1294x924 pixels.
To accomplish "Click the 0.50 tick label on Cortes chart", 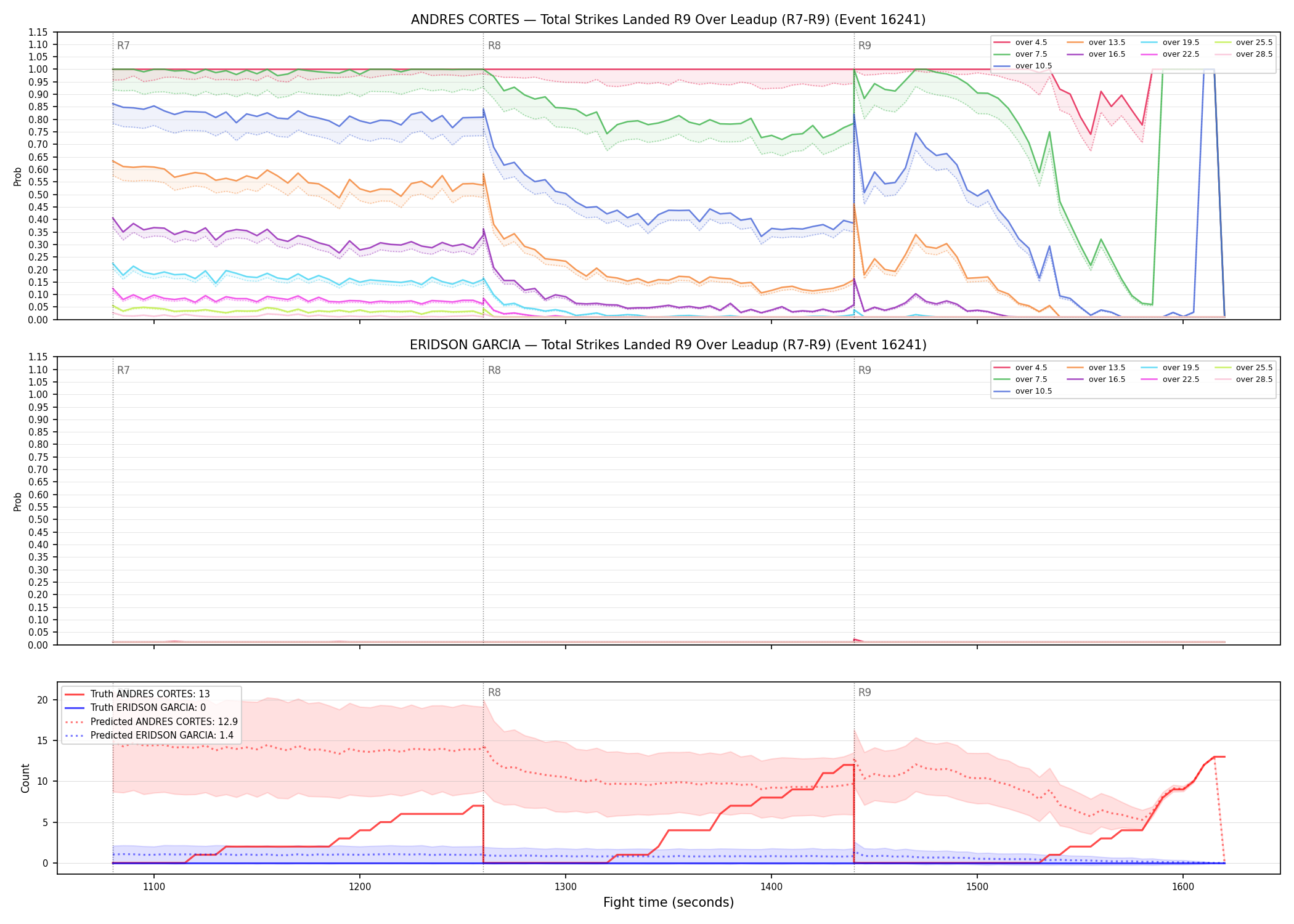I will coord(38,195).
